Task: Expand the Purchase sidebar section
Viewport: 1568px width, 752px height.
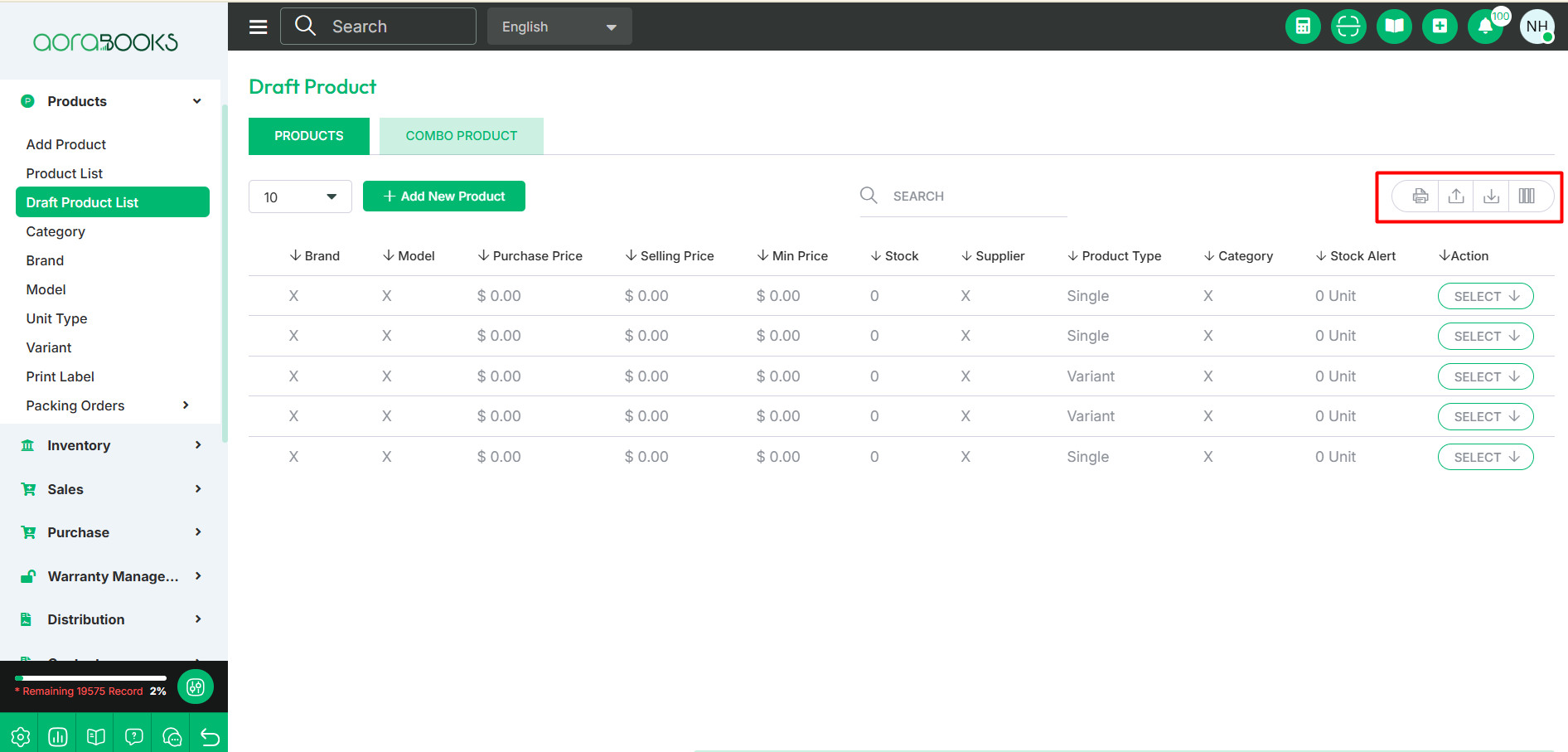Action: point(197,532)
